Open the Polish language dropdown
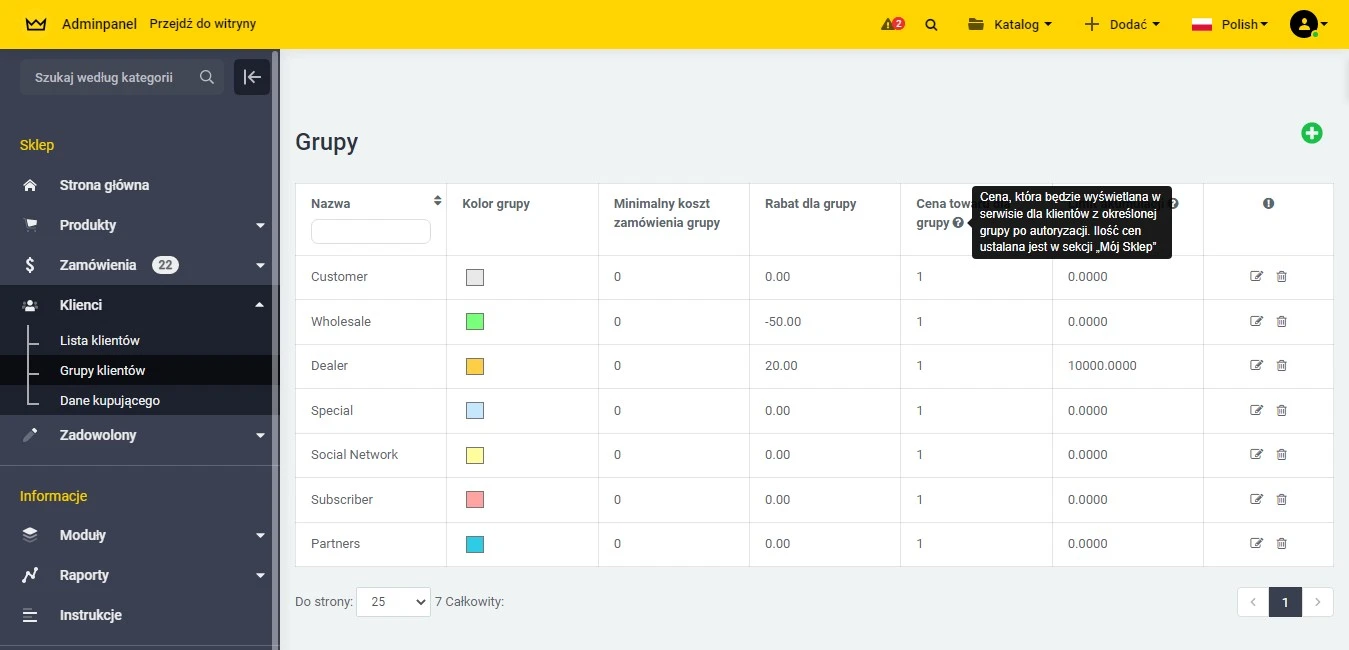The width and height of the screenshot is (1349, 650). 1229,24
